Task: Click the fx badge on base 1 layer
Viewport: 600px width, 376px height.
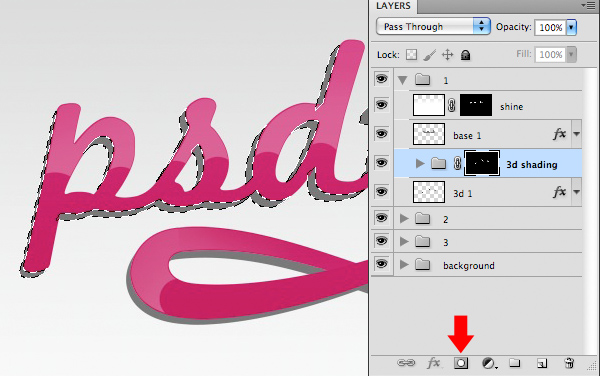Action: [559, 134]
